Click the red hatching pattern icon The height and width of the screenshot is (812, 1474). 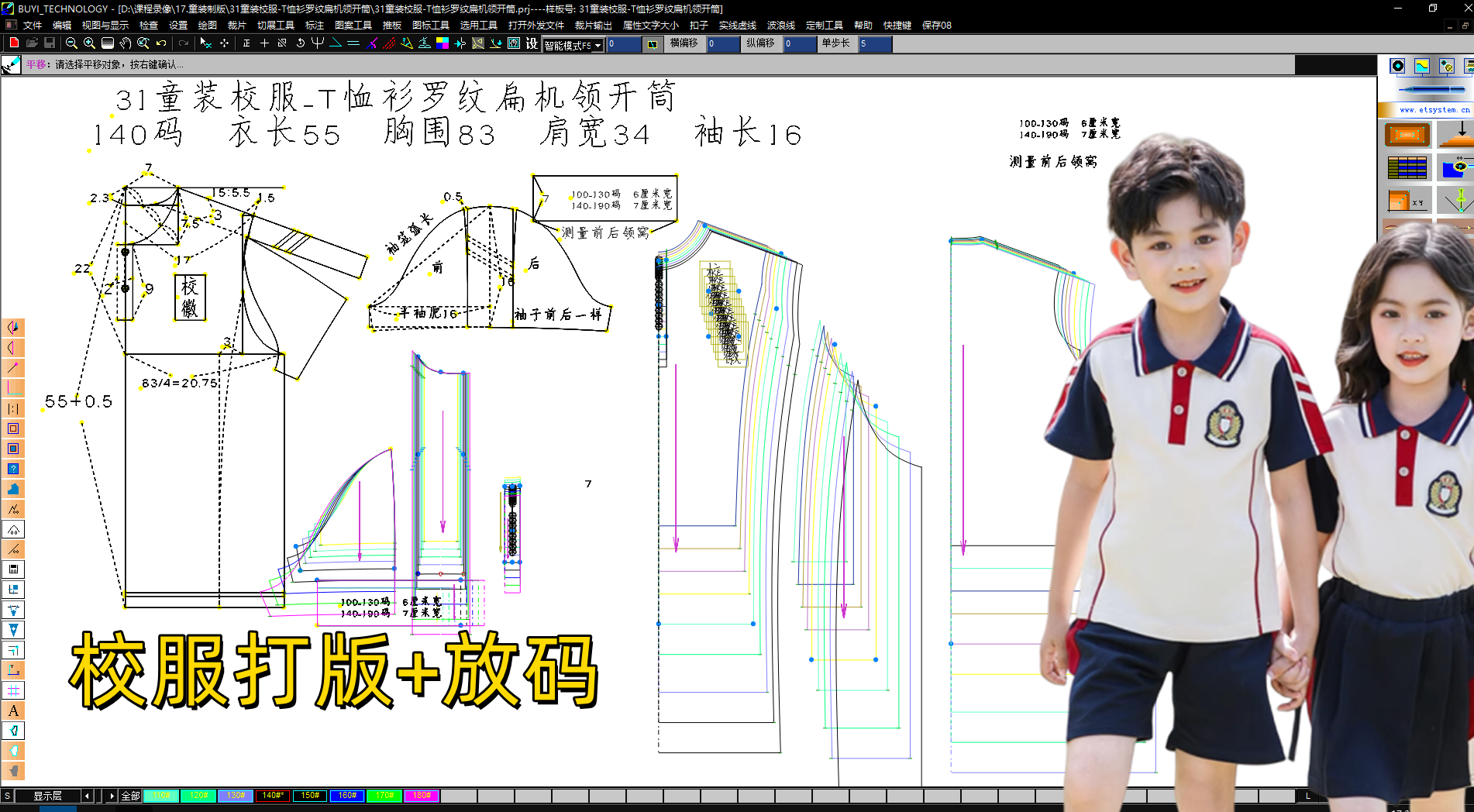tap(389, 43)
